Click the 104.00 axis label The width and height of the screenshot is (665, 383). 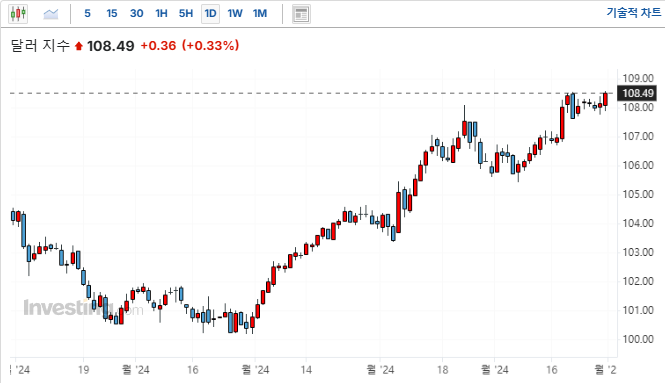[x=638, y=223]
